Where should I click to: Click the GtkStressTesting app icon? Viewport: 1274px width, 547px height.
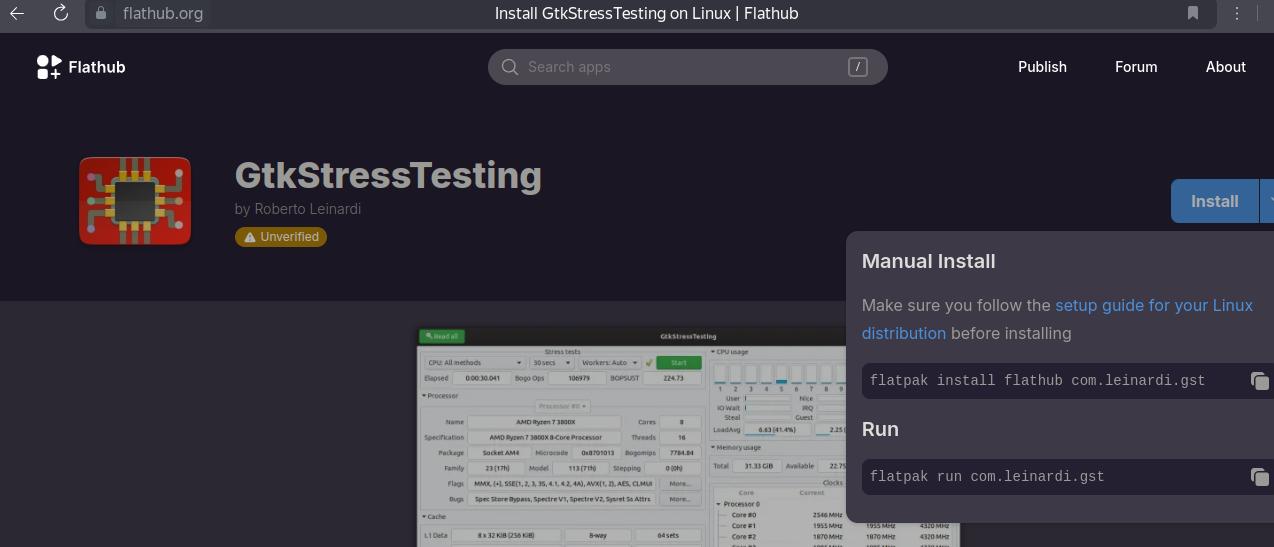pyautogui.click(x=135, y=201)
